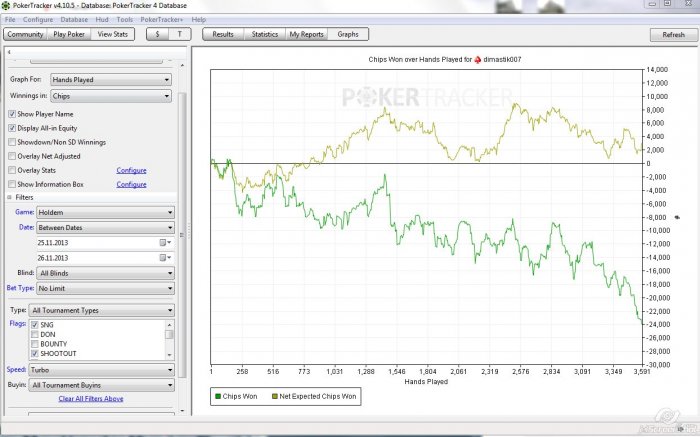Screen dimensions: 700x437
Task: Open the Graphs tab
Action: coord(348,34)
